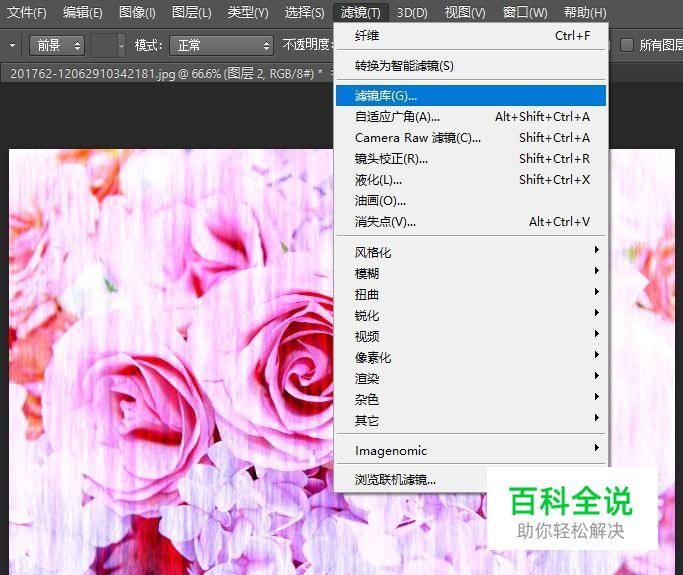
Task: Toggle the 所有图层 checkbox
Action: coord(626,45)
